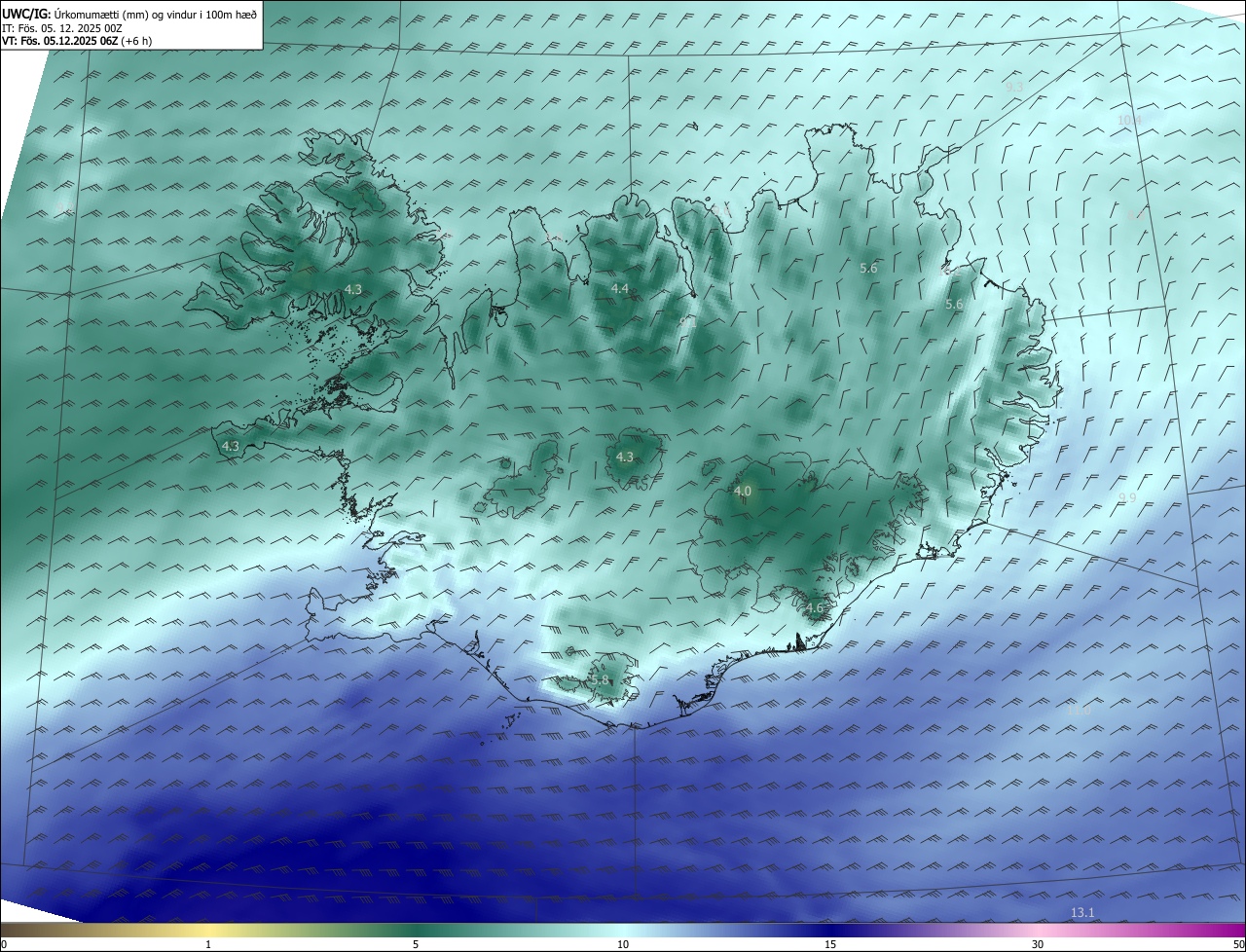This screenshot has height=952, width=1246.
Task: Click the 10.4 value label over the sea
Action: (x=1129, y=121)
